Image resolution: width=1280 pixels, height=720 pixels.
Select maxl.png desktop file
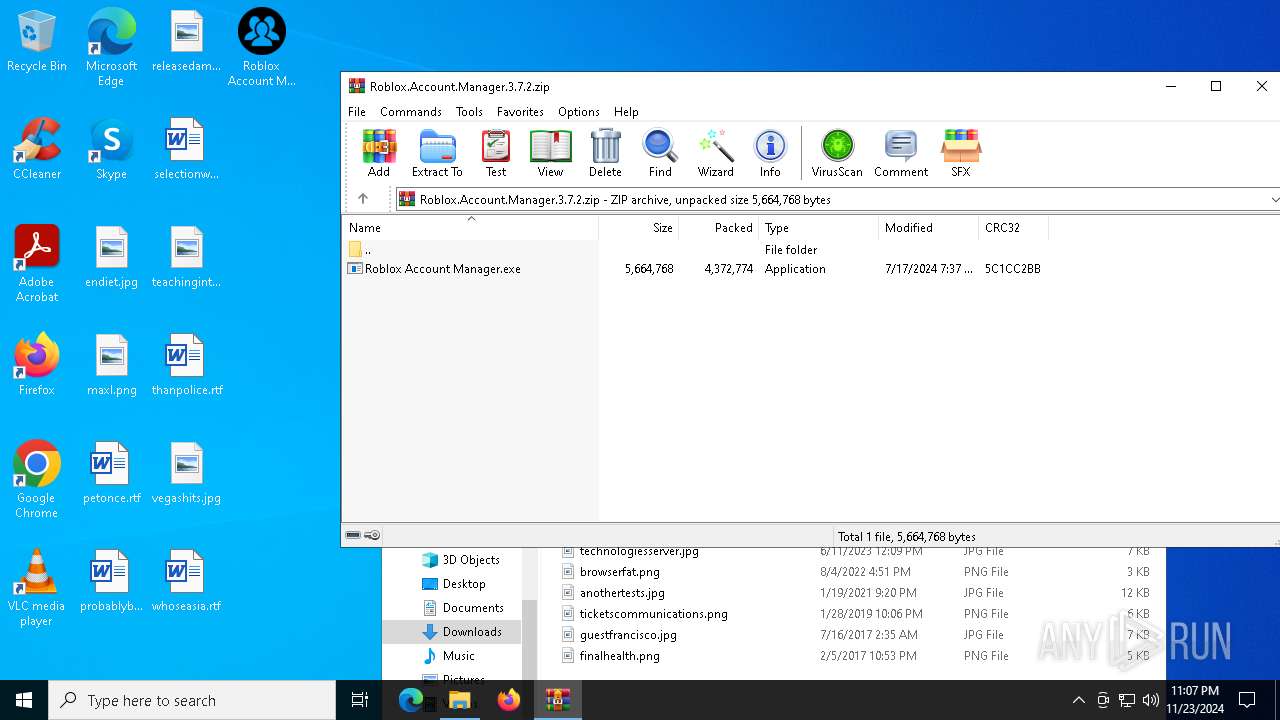click(111, 366)
